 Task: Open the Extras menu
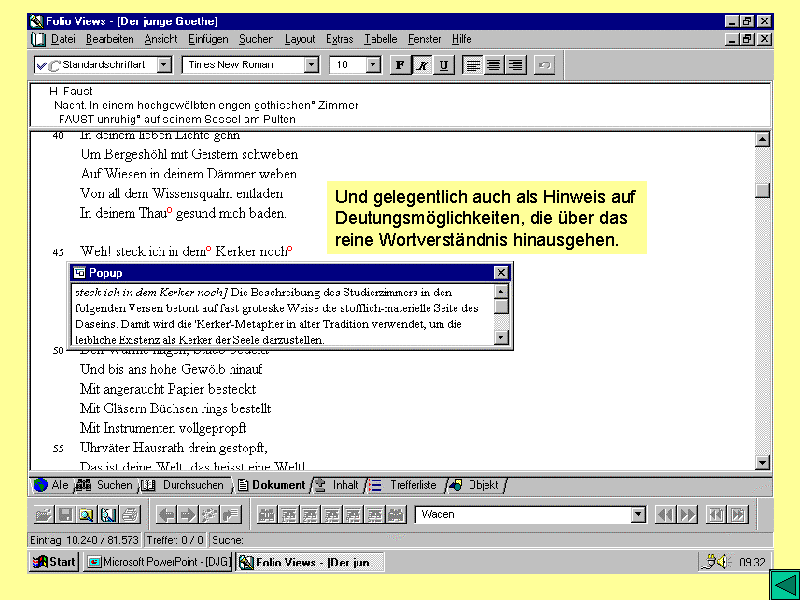(339, 39)
